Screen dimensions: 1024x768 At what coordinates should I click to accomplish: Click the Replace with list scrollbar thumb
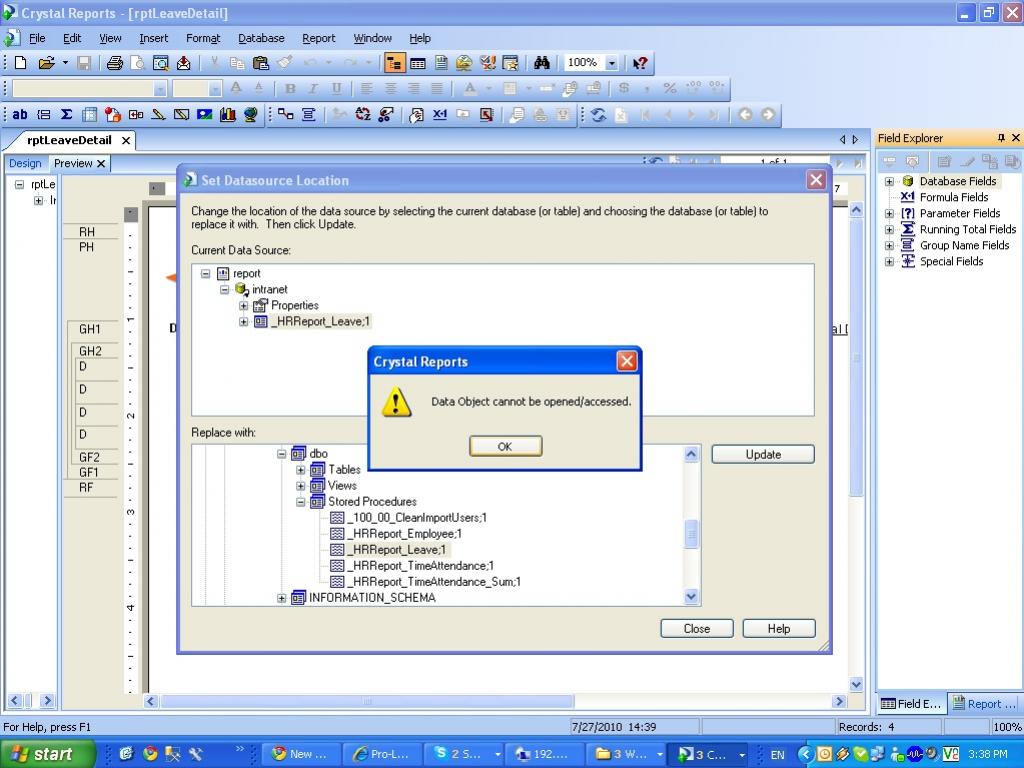[691, 534]
